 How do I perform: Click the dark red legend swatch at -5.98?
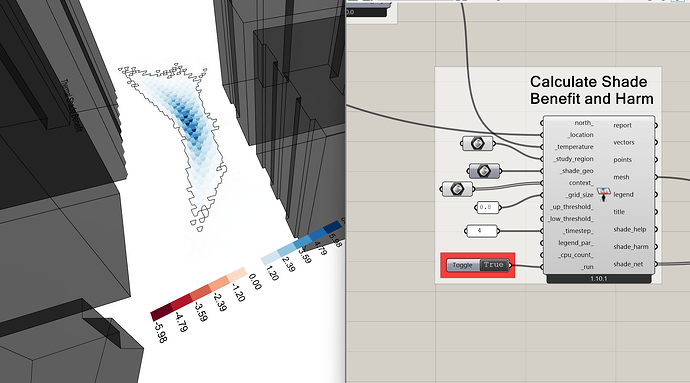[161, 311]
